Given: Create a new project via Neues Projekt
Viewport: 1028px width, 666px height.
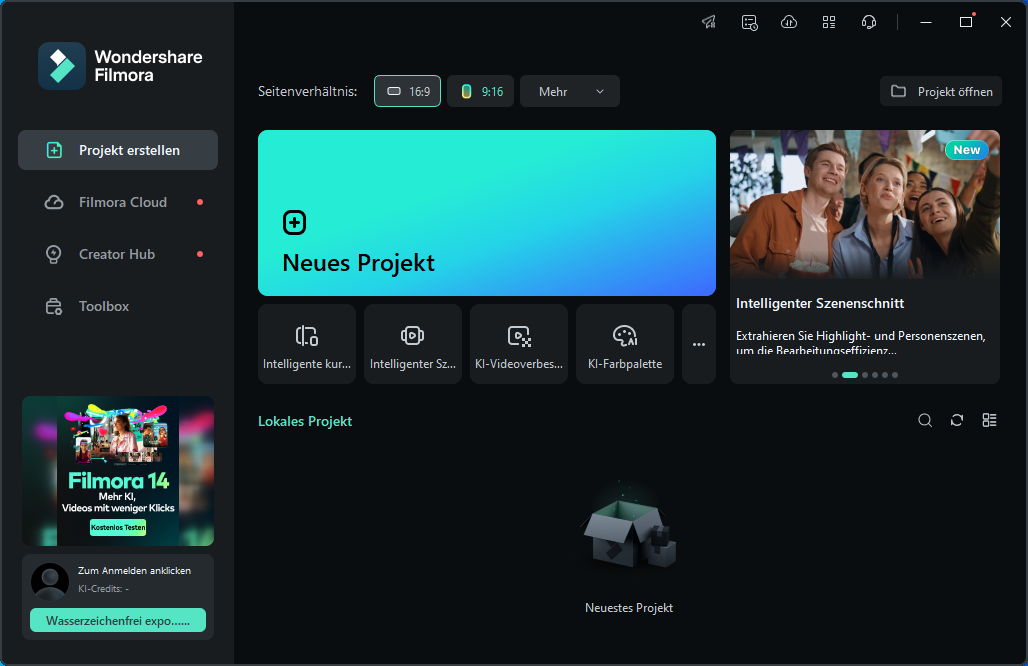Looking at the screenshot, I should pyautogui.click(x=486, y=213).
